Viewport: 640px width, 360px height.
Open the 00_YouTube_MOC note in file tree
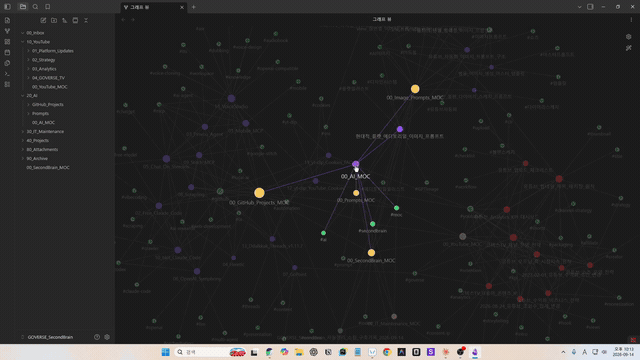click(x=49, y=87)
